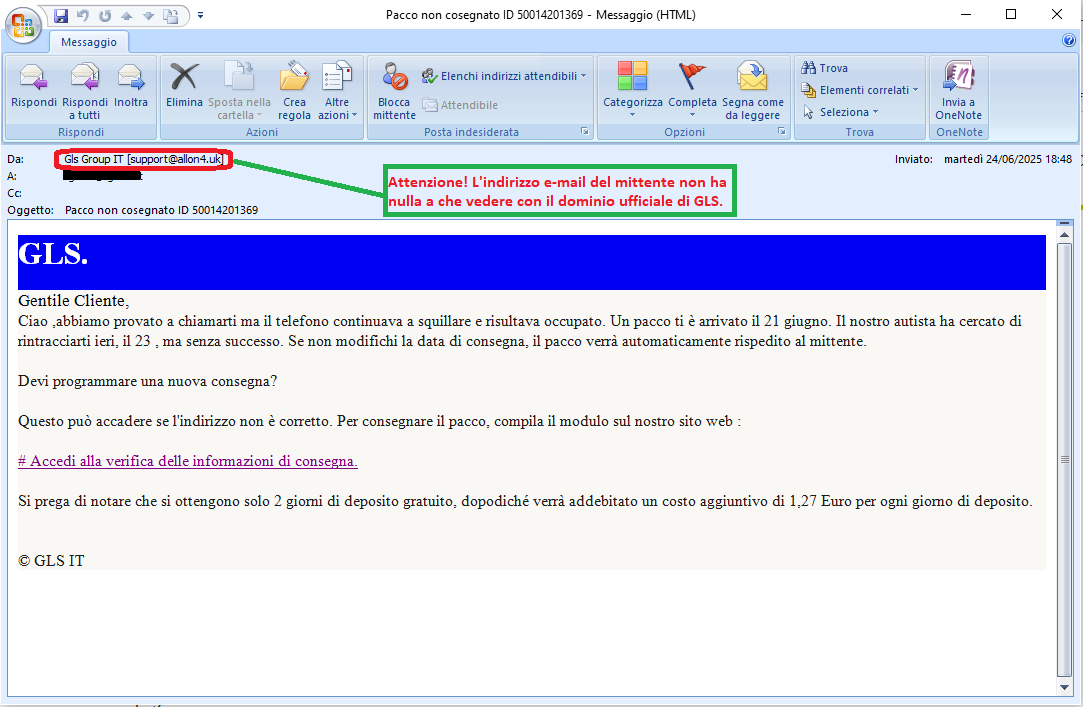
Task: Forward the email with Inoltra
Action: (131, 86)
